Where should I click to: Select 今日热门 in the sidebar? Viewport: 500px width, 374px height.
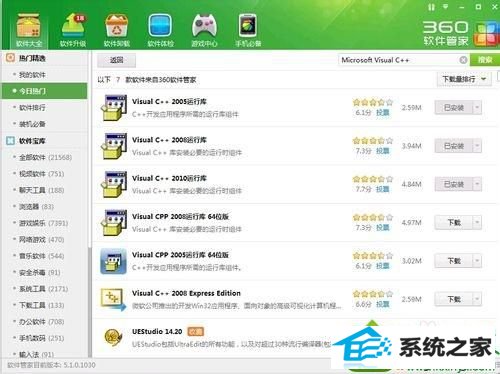point(45,91)
